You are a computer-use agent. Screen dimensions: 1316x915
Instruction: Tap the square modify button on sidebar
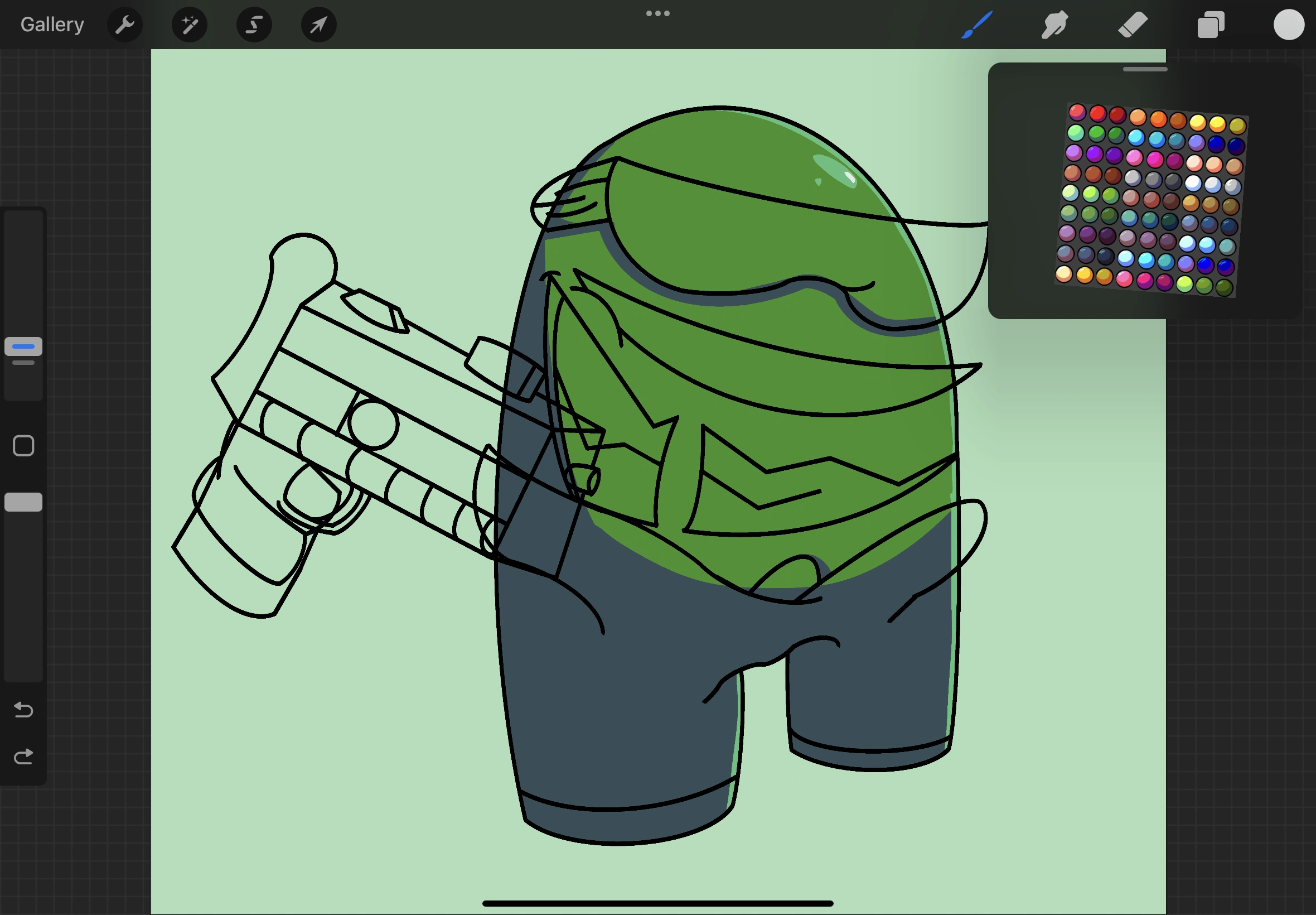coord(23,445)
